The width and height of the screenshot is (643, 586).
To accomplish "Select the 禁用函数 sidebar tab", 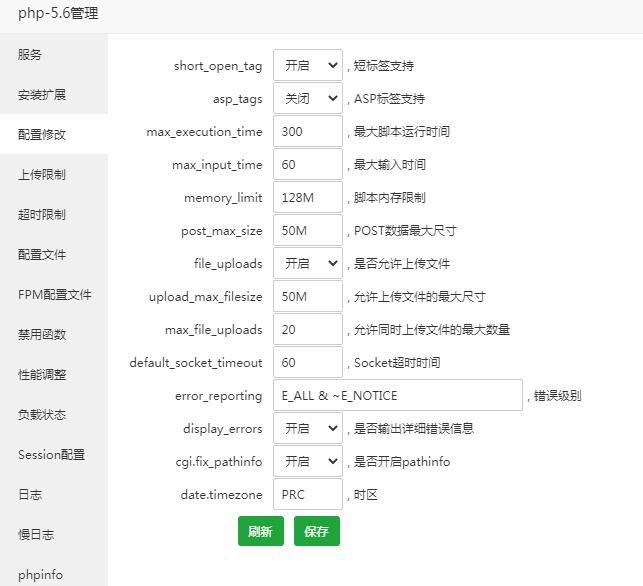I will pyautogui.click(x=42, y=335).
